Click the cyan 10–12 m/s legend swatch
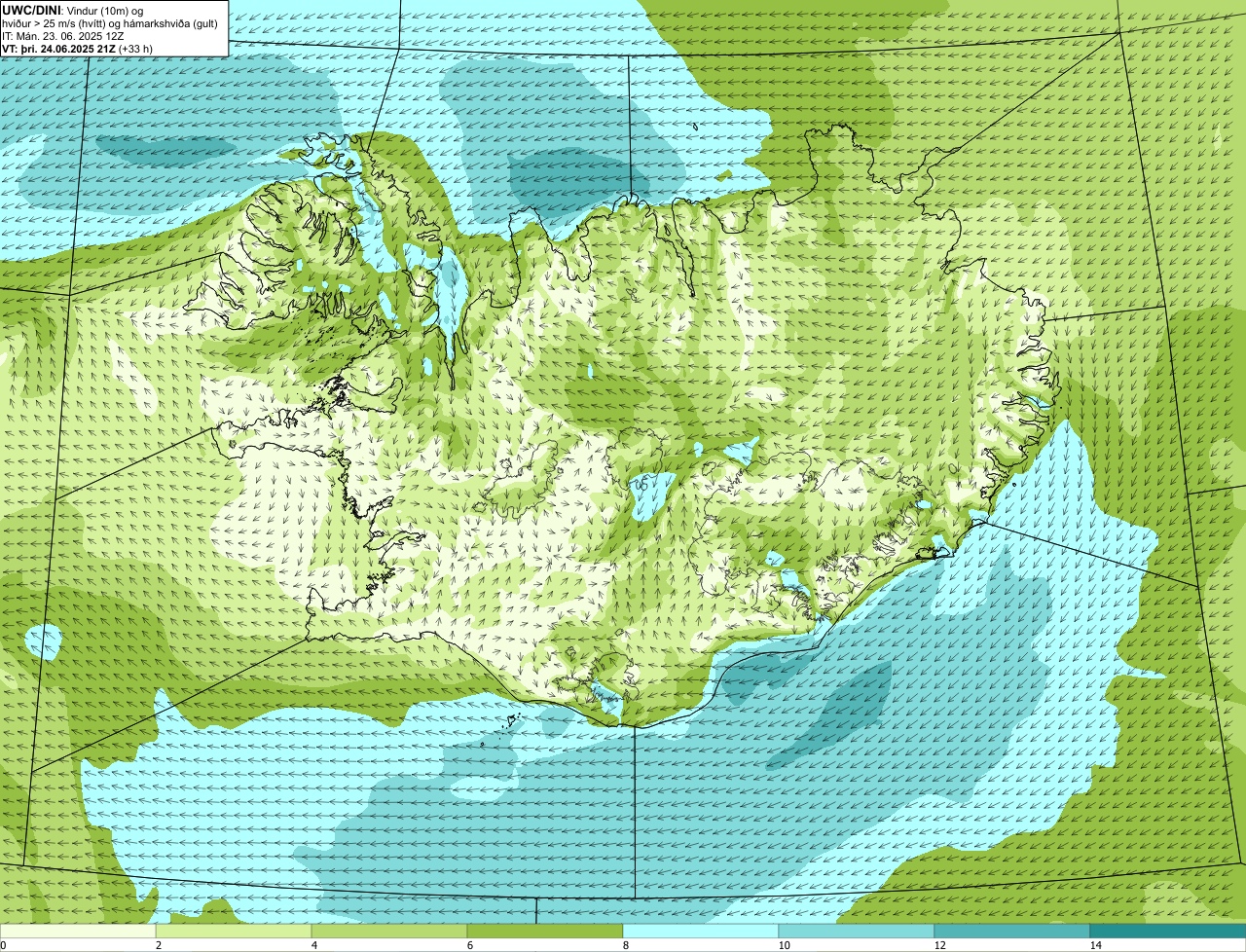Viewport: 1246px width, 952px height. tap(857, 931)
